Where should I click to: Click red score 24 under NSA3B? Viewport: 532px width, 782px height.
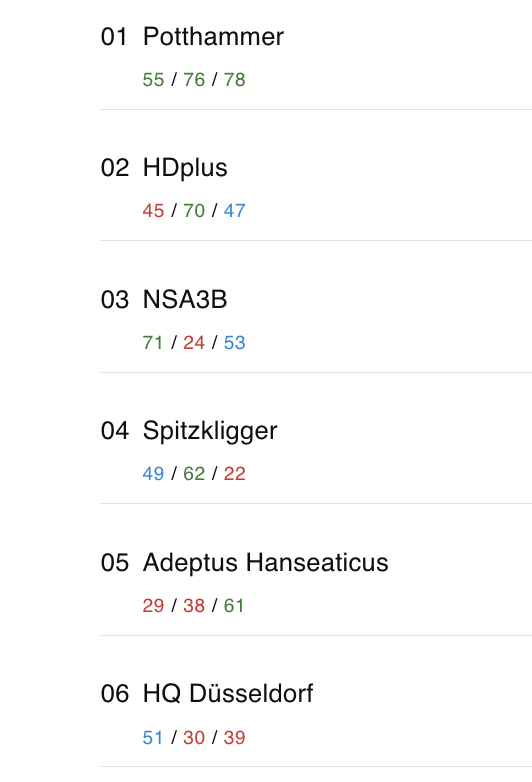pyautogui.click(x=194, y=343)
